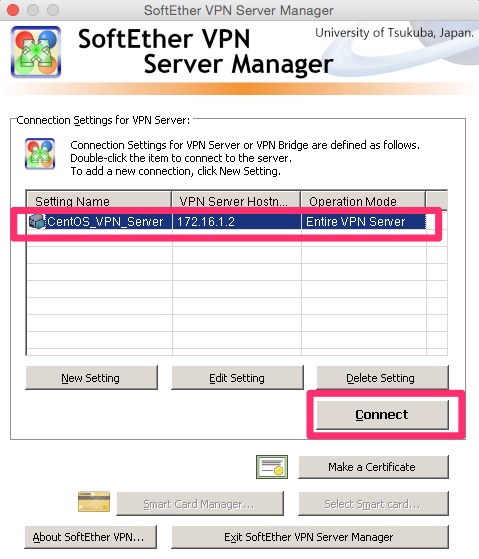Exit SoftEther VPN Server Manager
The image size is (479, 559).
[310, 537]
